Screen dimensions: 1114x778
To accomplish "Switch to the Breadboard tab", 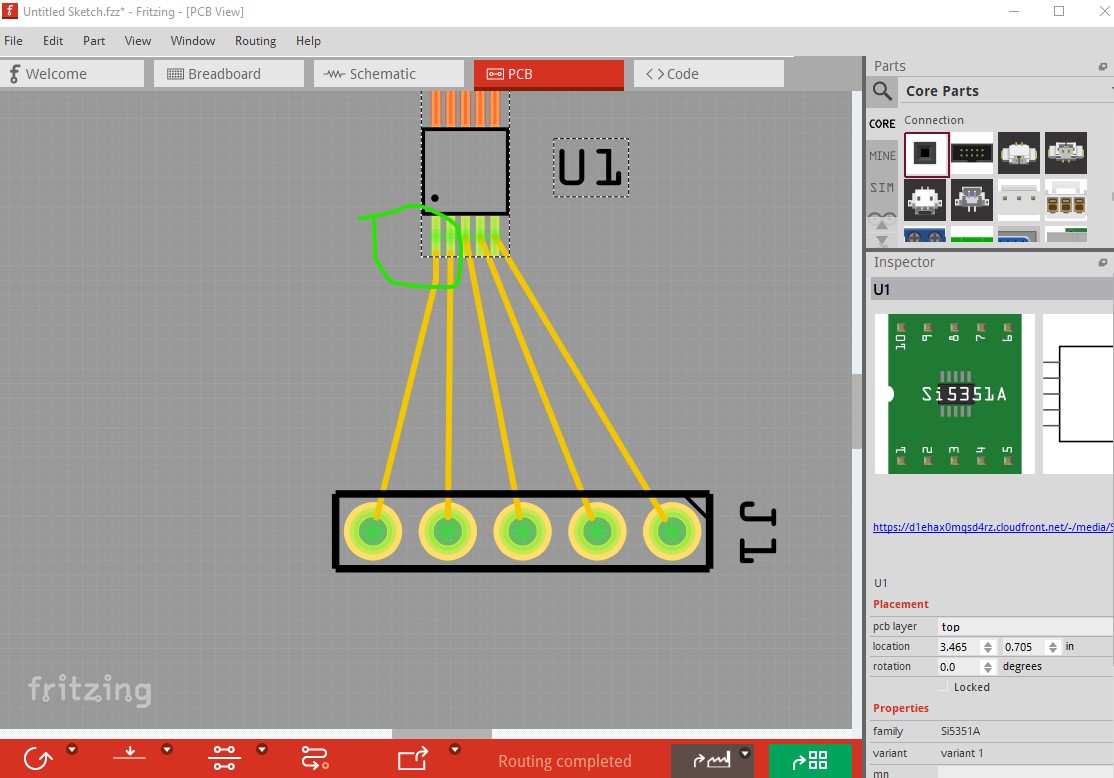I will pos(224,74).
